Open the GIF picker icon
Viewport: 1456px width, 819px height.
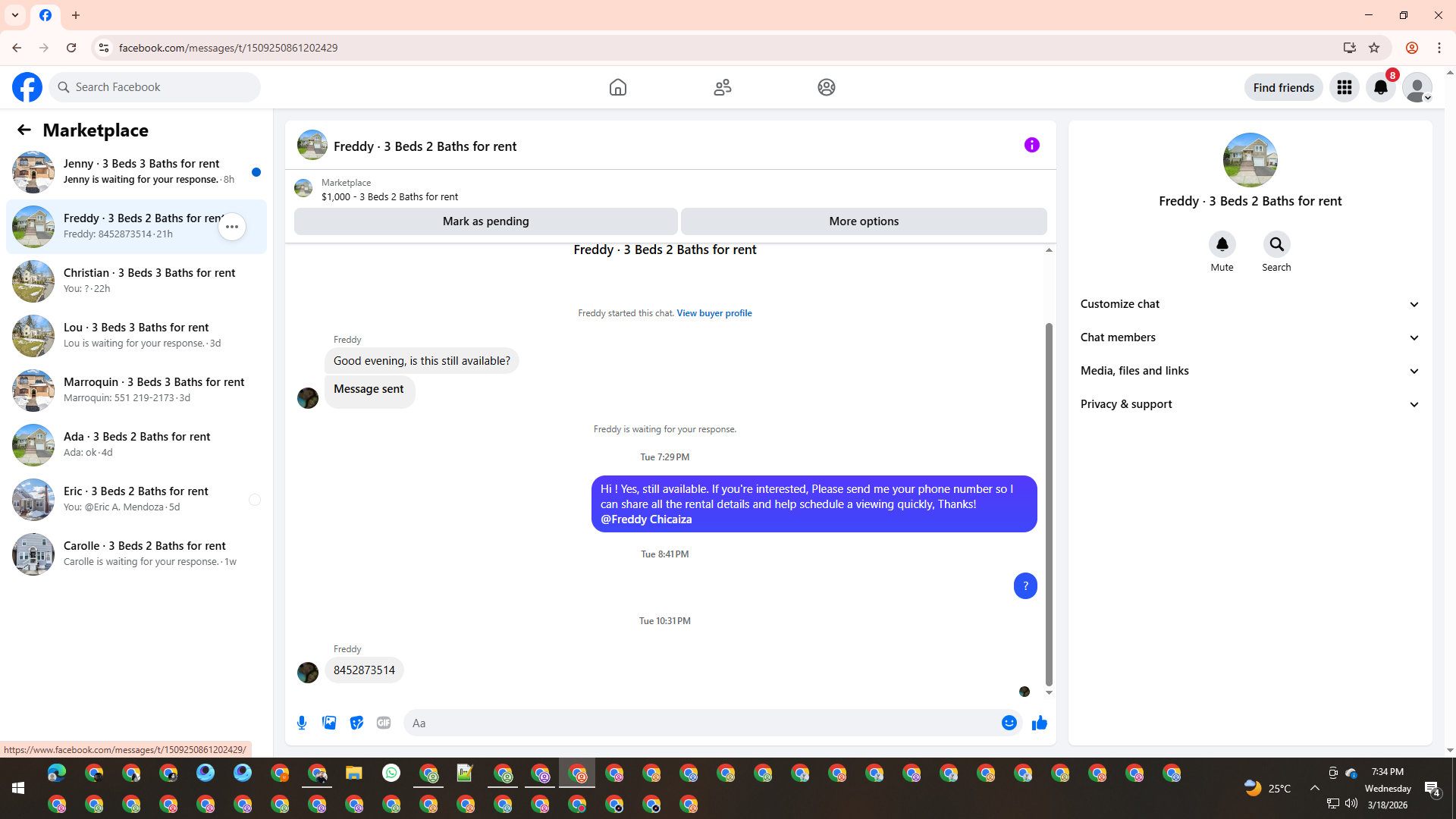384,723
